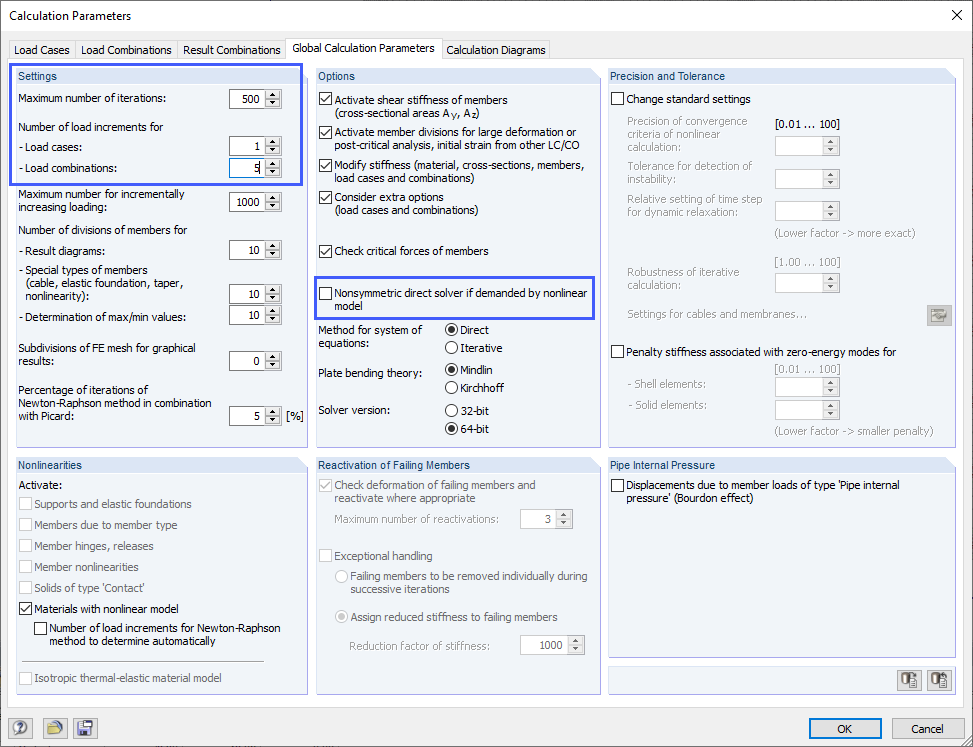Switch to the Load Combinations tab
This screenshot has width=973, height=747.
click(x=126, y=49)
